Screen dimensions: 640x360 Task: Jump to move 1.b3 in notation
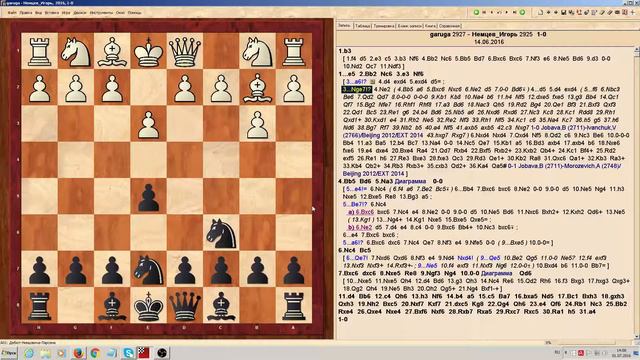point(344,51)
